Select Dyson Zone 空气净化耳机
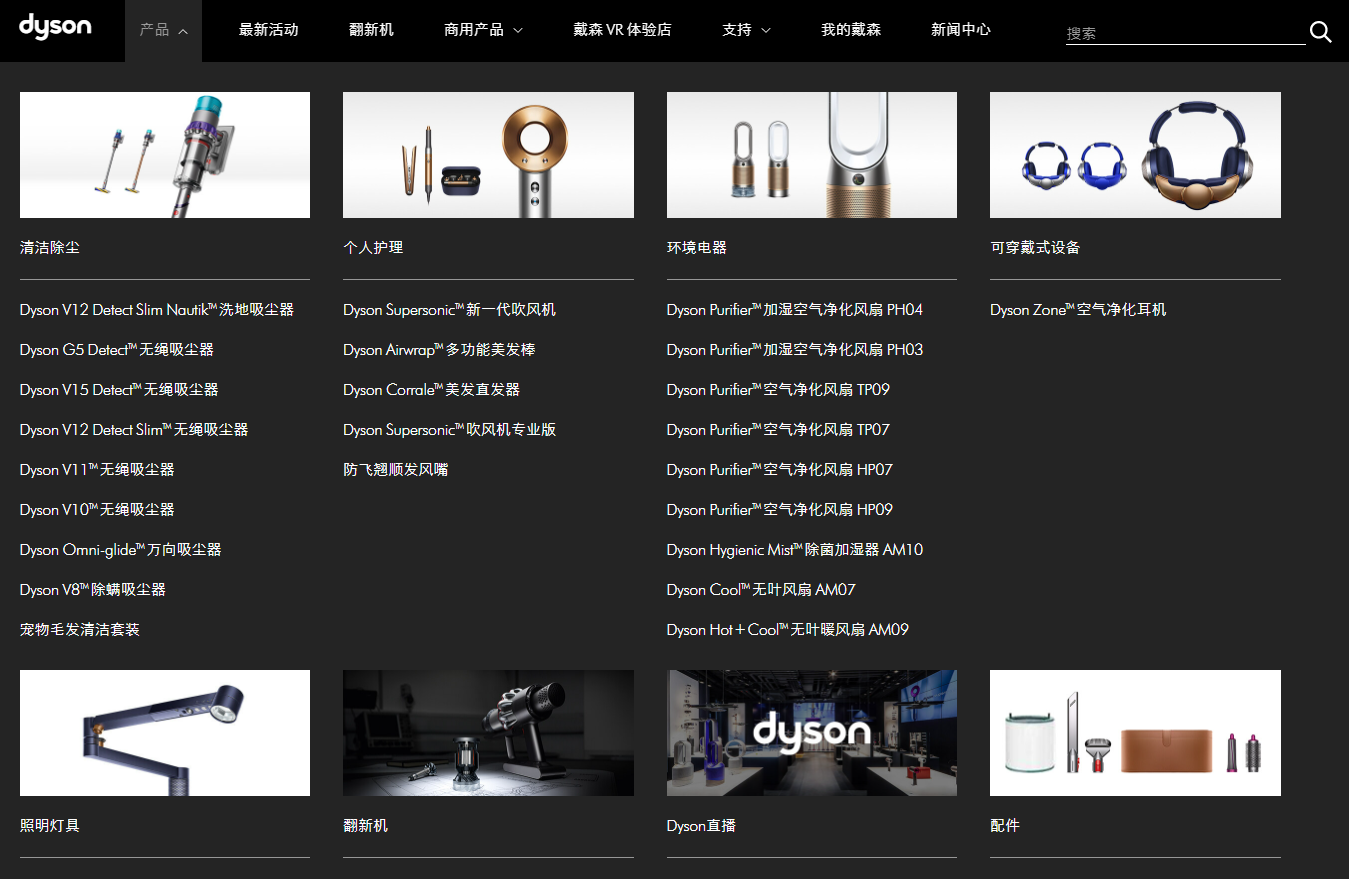This screenshot has height=879, width=1349. tap(1078, 310)
